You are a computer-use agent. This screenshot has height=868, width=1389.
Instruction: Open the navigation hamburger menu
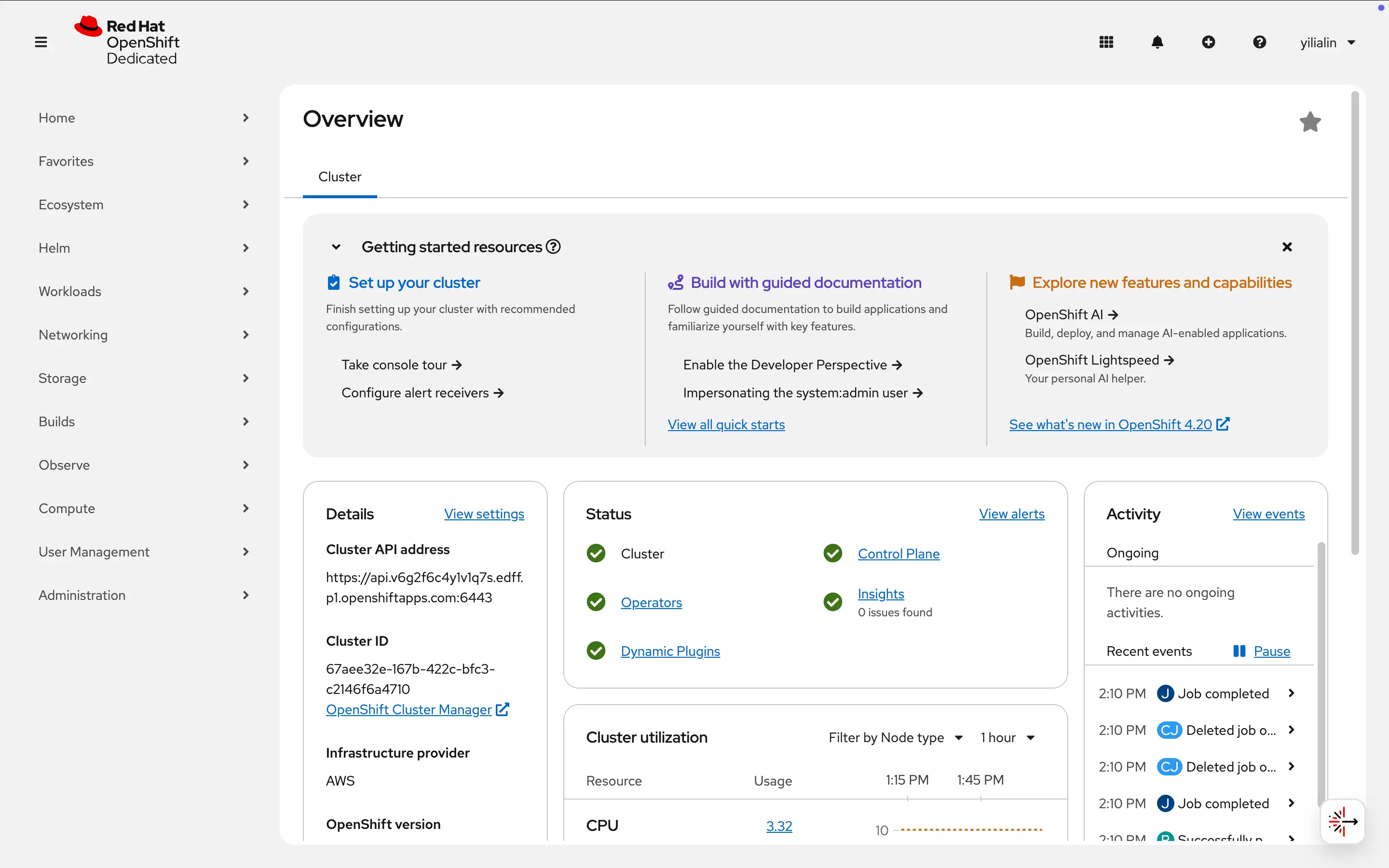tap(41, 42)
